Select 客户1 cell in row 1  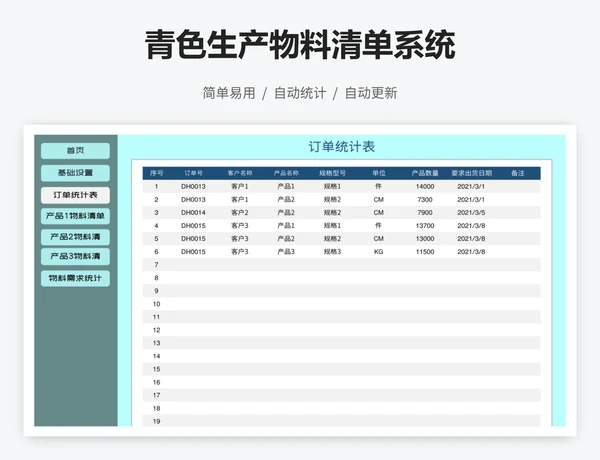240,187
